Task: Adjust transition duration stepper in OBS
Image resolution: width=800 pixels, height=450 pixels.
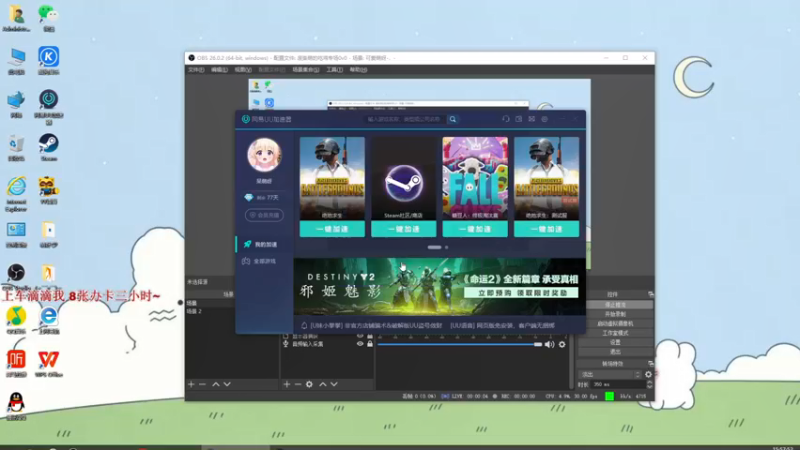Action: click(649, 384)
